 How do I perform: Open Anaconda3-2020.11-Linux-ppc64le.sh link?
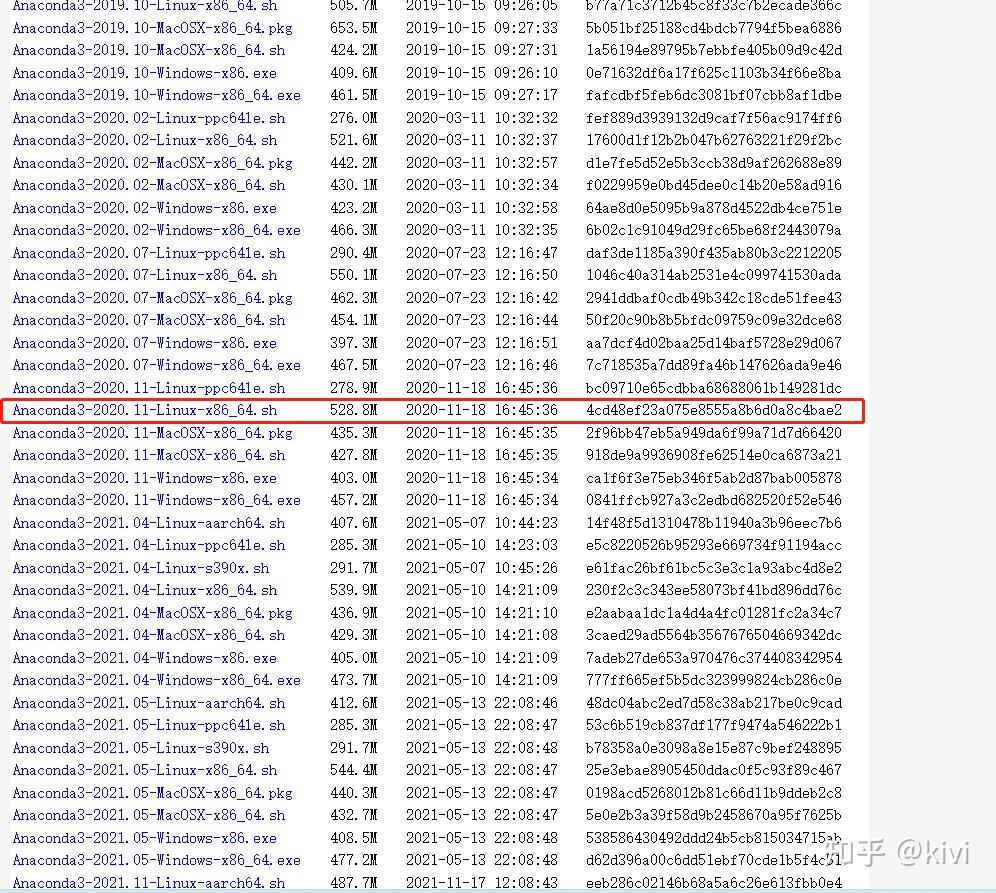149,388
